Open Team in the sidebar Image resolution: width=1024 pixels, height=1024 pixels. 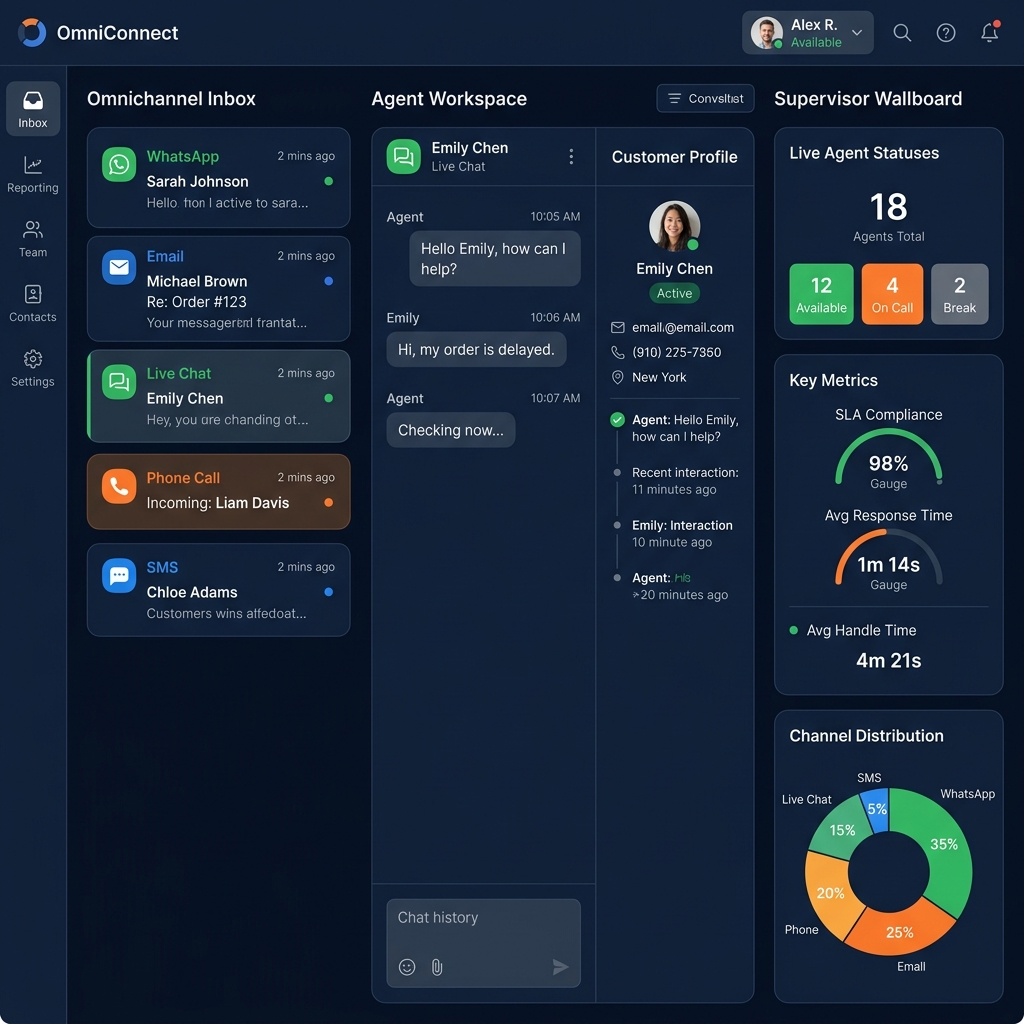pyautogui.click(x=33, y=239)
